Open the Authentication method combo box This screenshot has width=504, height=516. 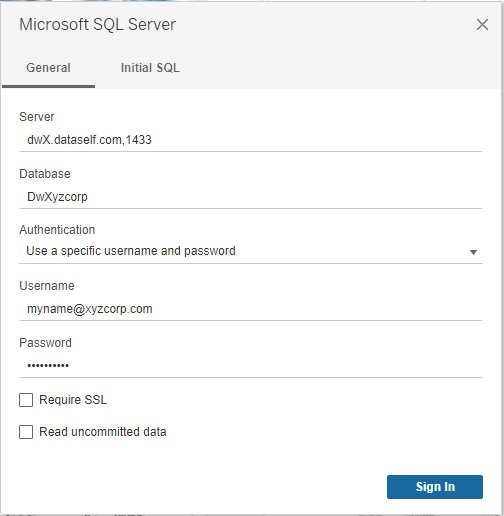click(x=251, y=251)
